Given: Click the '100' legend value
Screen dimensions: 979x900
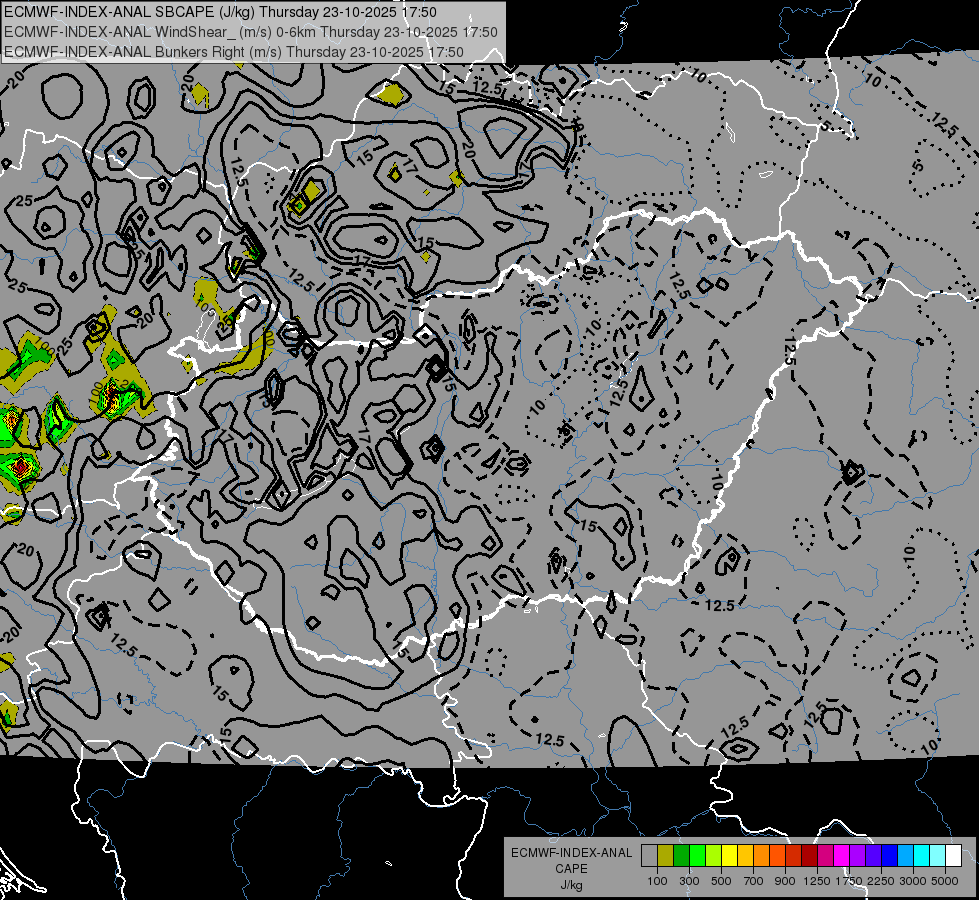Looking at the screenshot, I should click(x=657, y=881).
